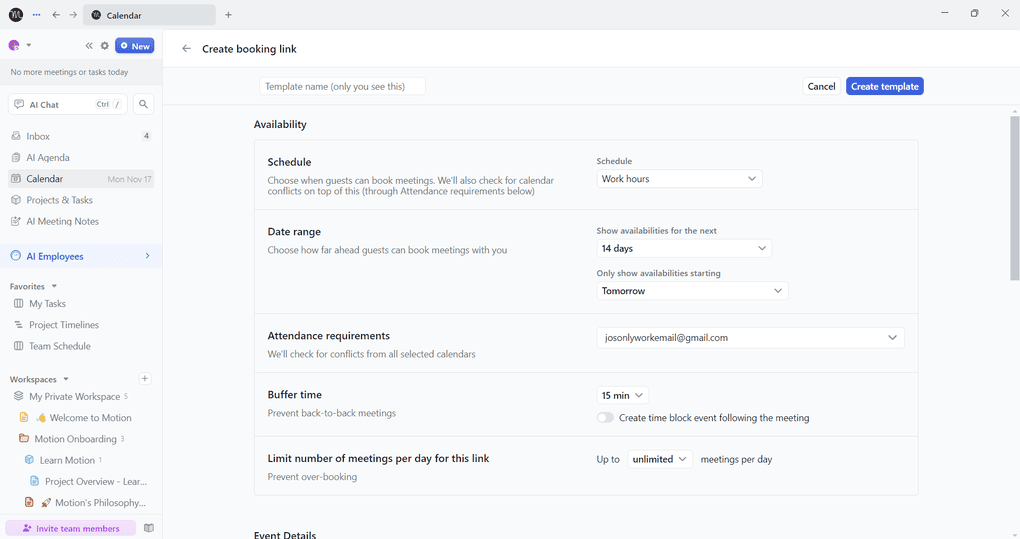
Task: Enable time block event following the meeting
Action: click(605, 418)
